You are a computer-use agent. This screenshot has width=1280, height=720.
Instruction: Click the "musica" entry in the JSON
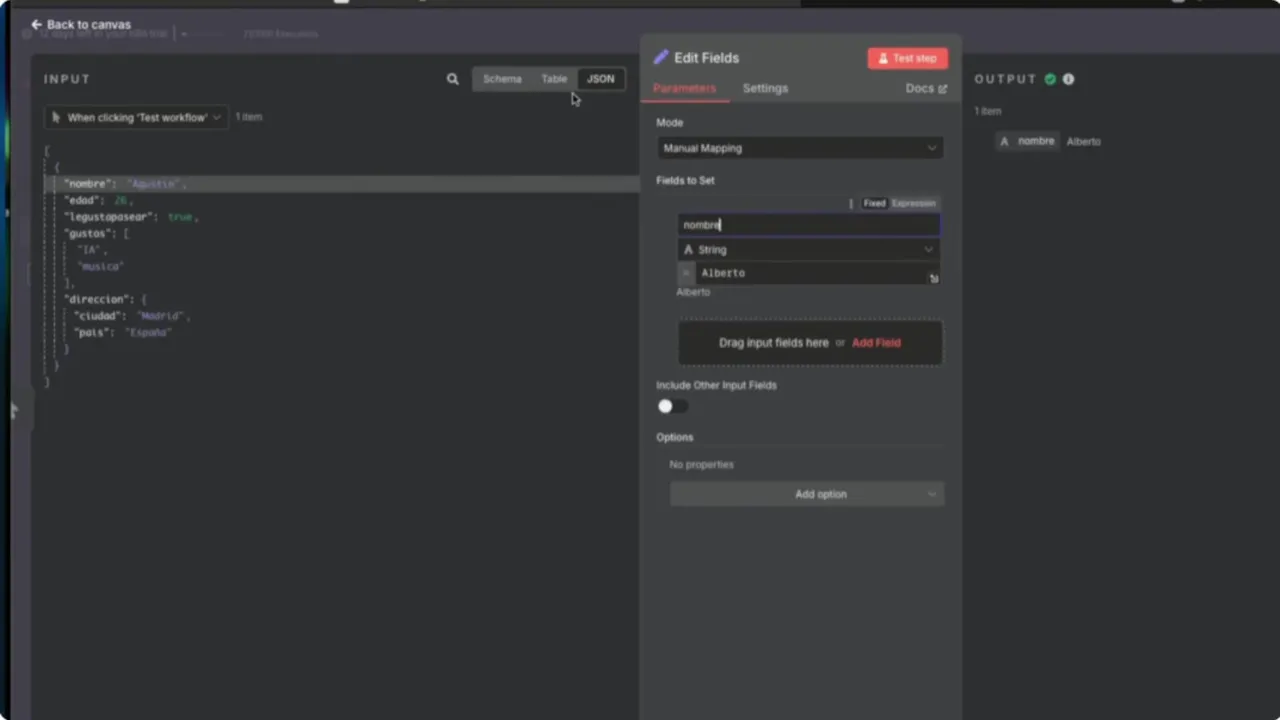(100, 266)
